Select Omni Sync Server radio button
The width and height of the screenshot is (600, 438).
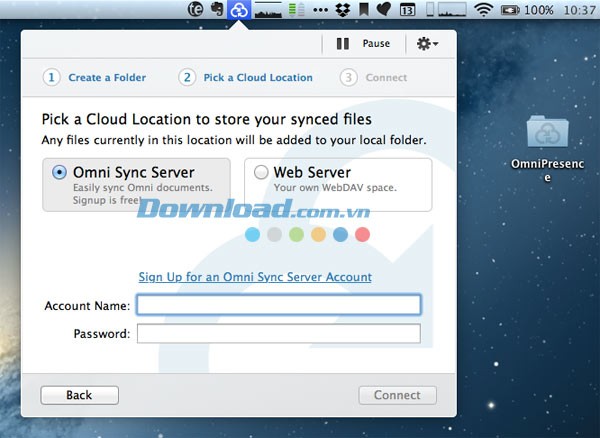59,172
